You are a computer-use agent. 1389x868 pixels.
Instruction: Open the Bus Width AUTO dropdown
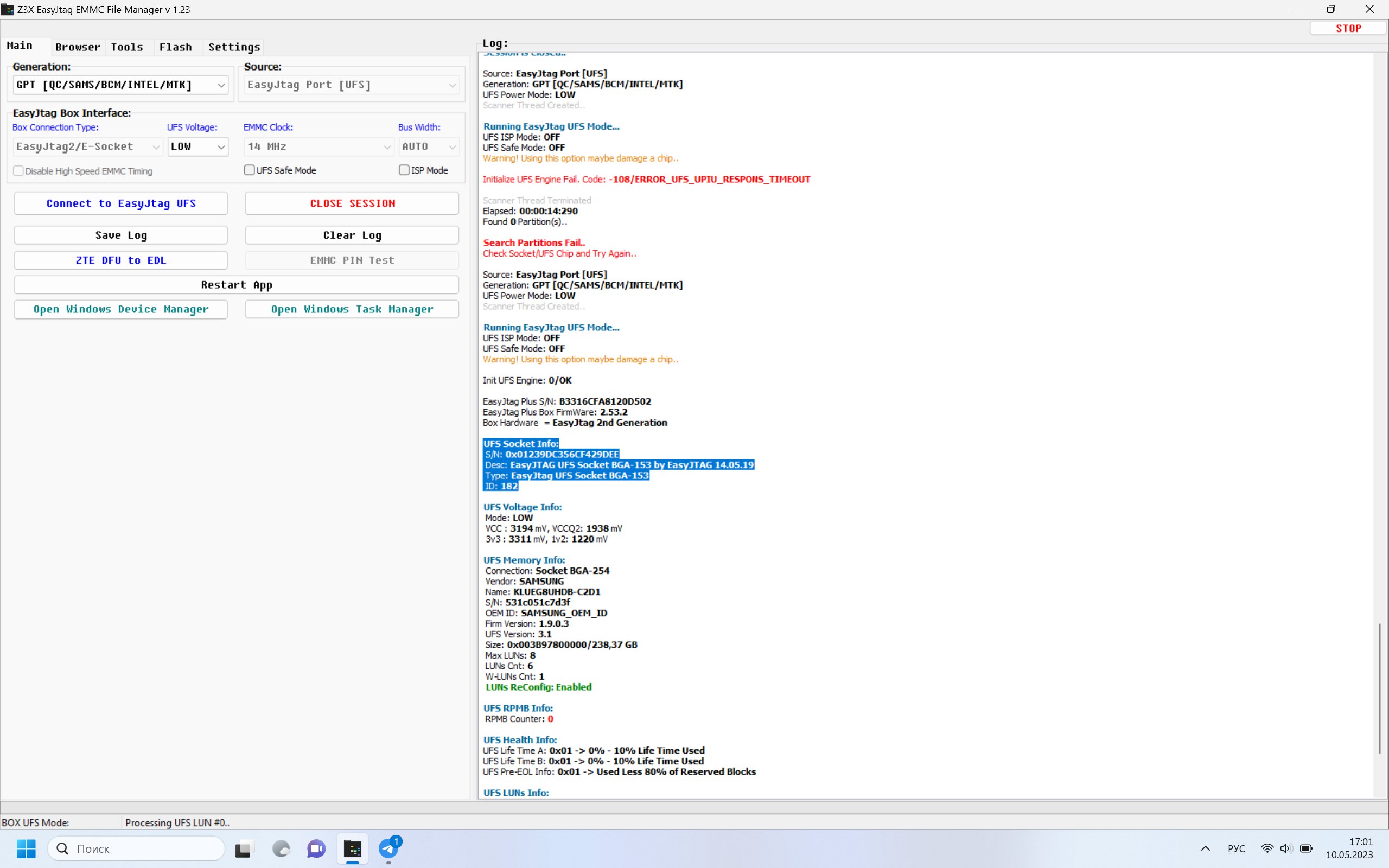(x=429, y=146)
